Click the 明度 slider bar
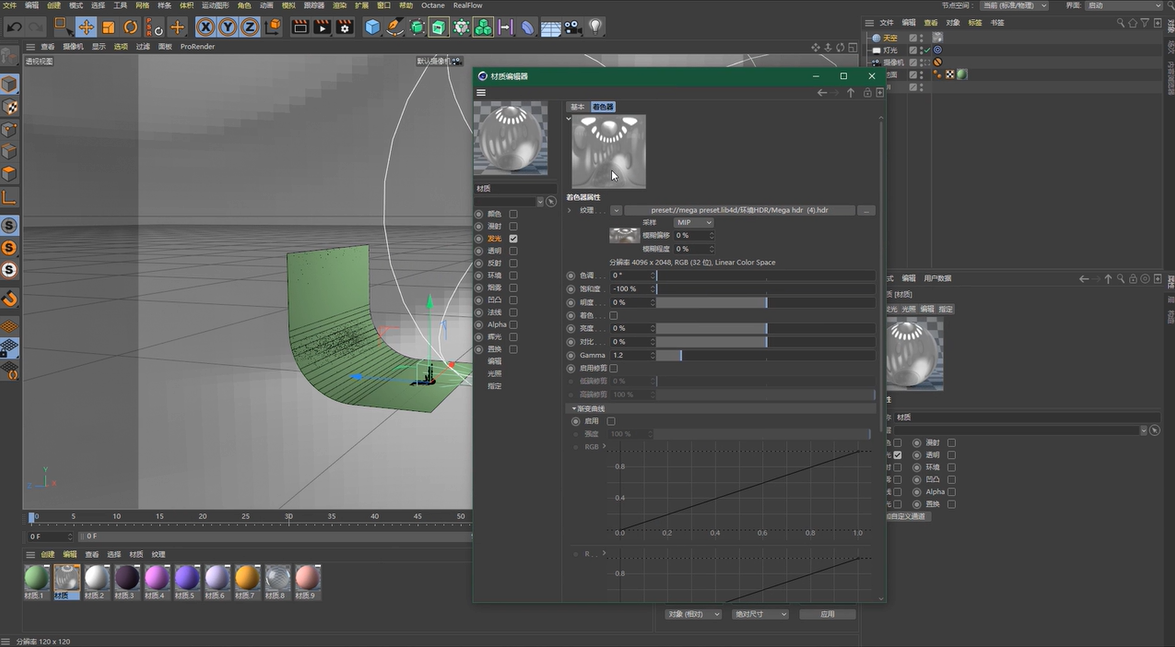The width and height of the screenshot is (1175, 647). (x=766, y=302)
